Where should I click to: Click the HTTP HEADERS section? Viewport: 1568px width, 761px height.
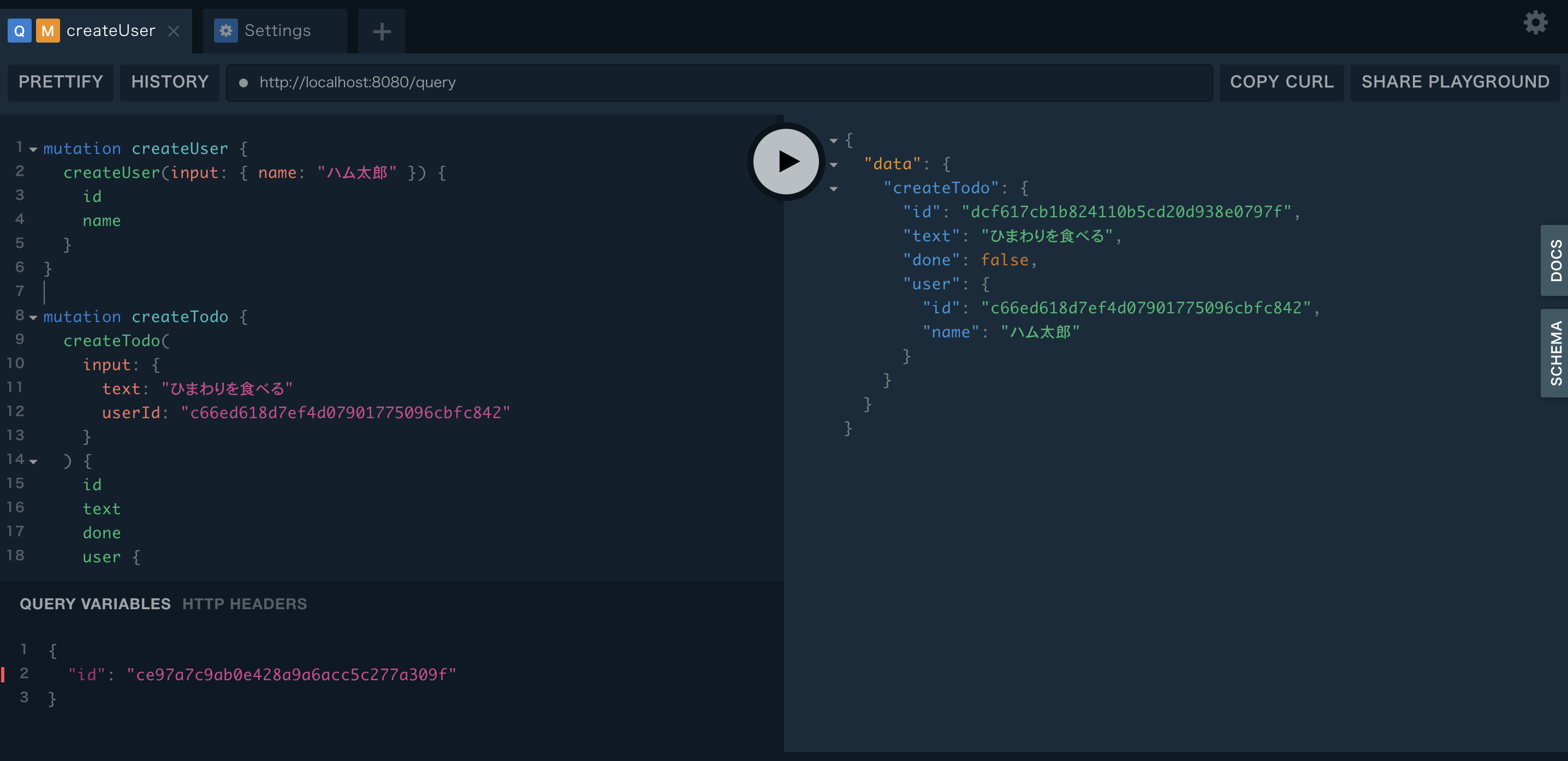point(245,603)
